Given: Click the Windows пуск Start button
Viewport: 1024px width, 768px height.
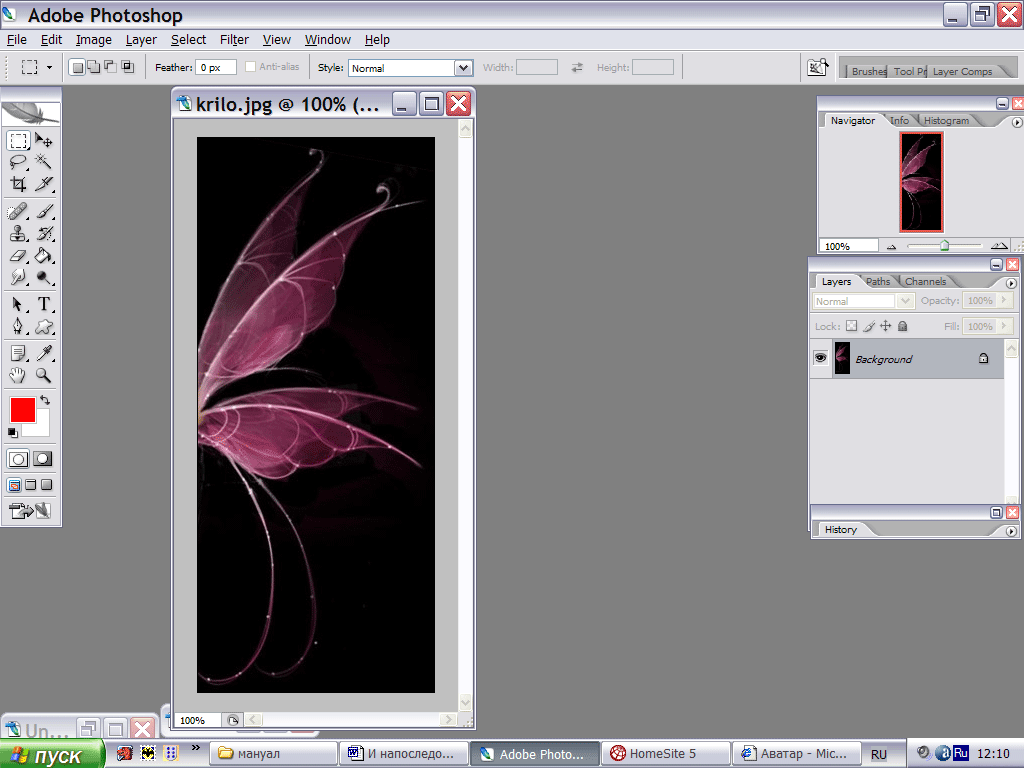Looking at the screenshot, I should click(52, 754).
